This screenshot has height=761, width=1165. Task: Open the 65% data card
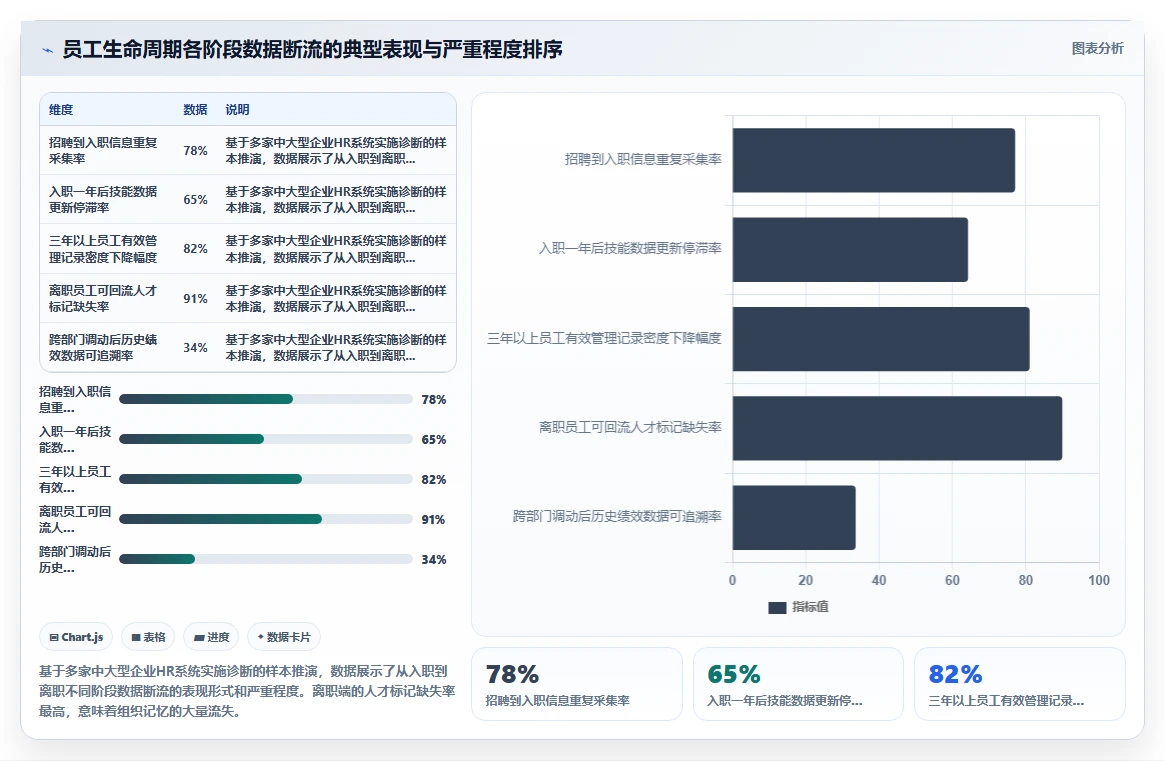coord(798,684)
